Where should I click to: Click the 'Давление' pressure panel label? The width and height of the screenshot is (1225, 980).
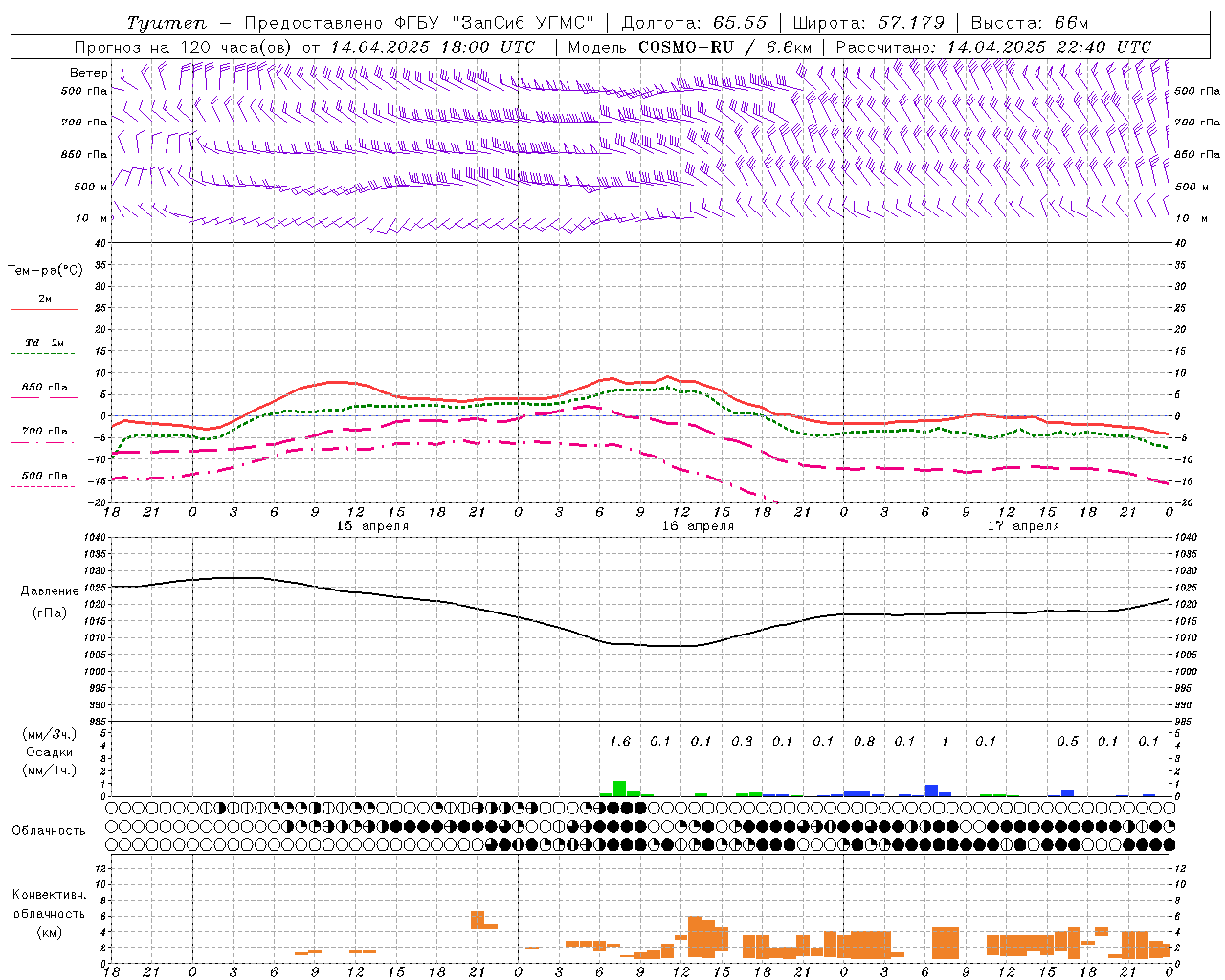[x=50, y=591]
